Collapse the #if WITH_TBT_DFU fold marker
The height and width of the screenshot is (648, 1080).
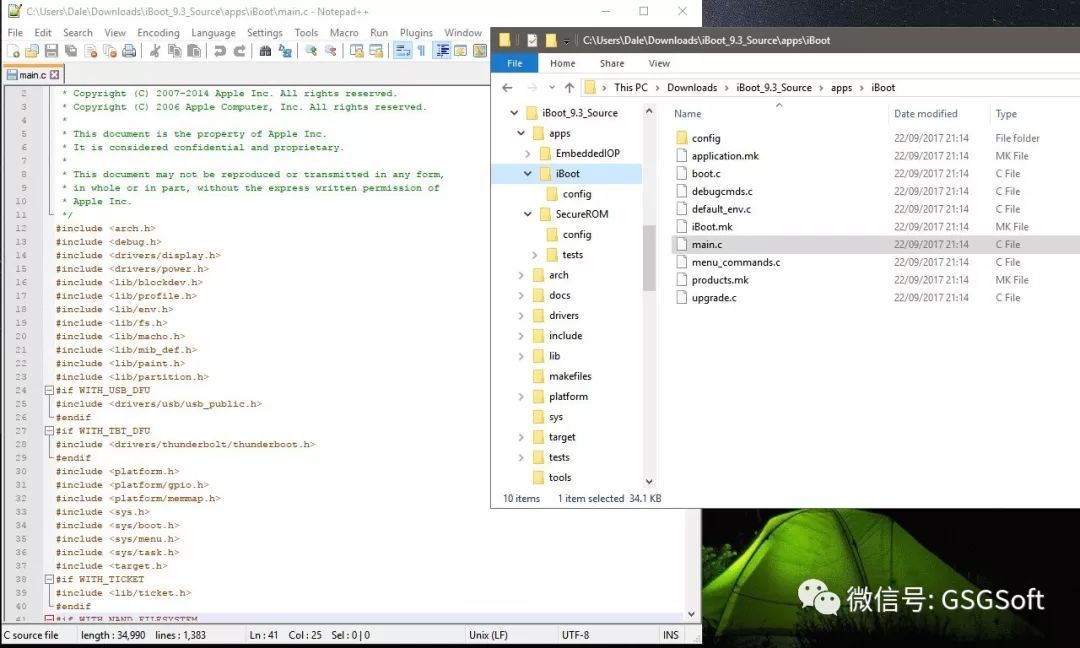coord(49,431)
